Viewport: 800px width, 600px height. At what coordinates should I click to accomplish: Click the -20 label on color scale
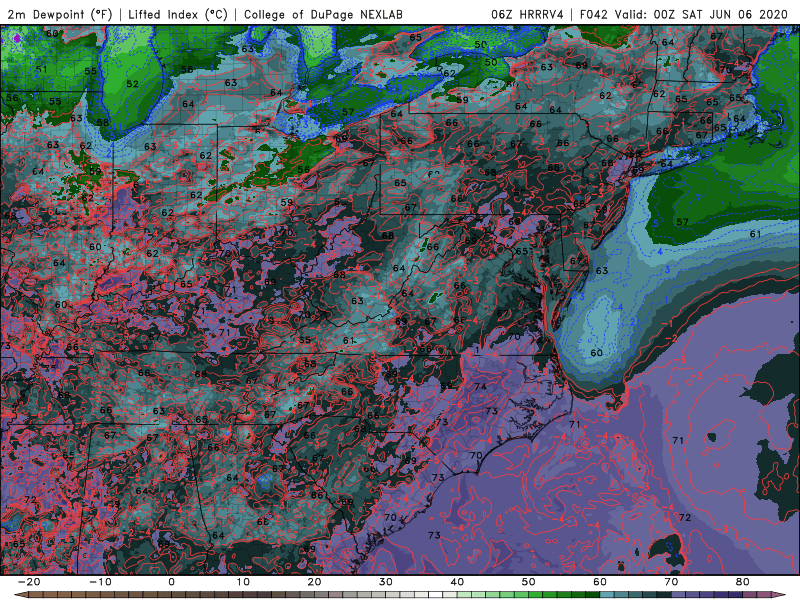tap(29, 582)
